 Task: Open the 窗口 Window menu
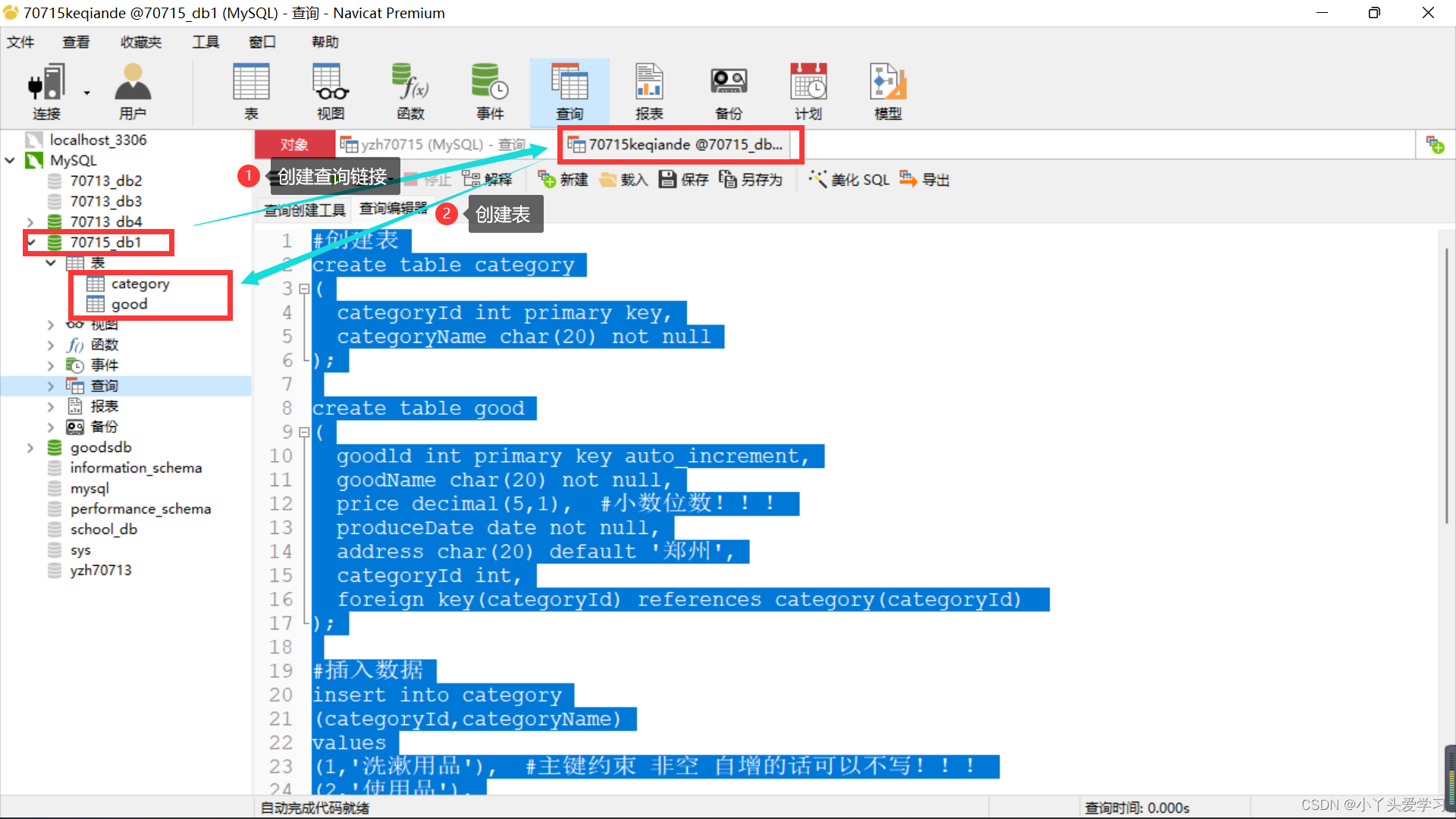(262, 42)
